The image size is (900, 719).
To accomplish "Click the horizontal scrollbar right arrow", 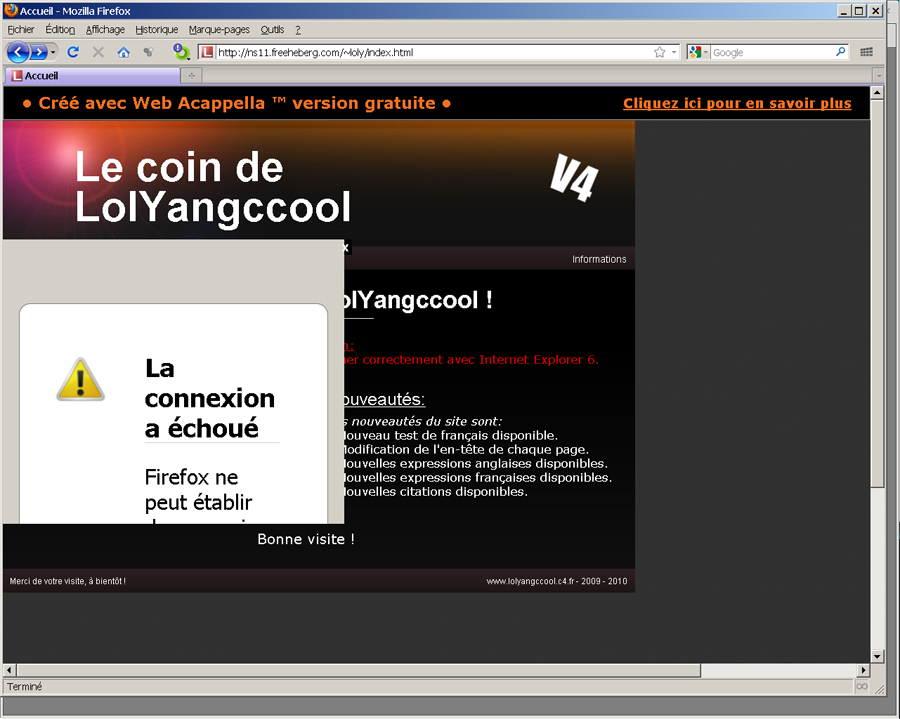I will click(864, 670).
